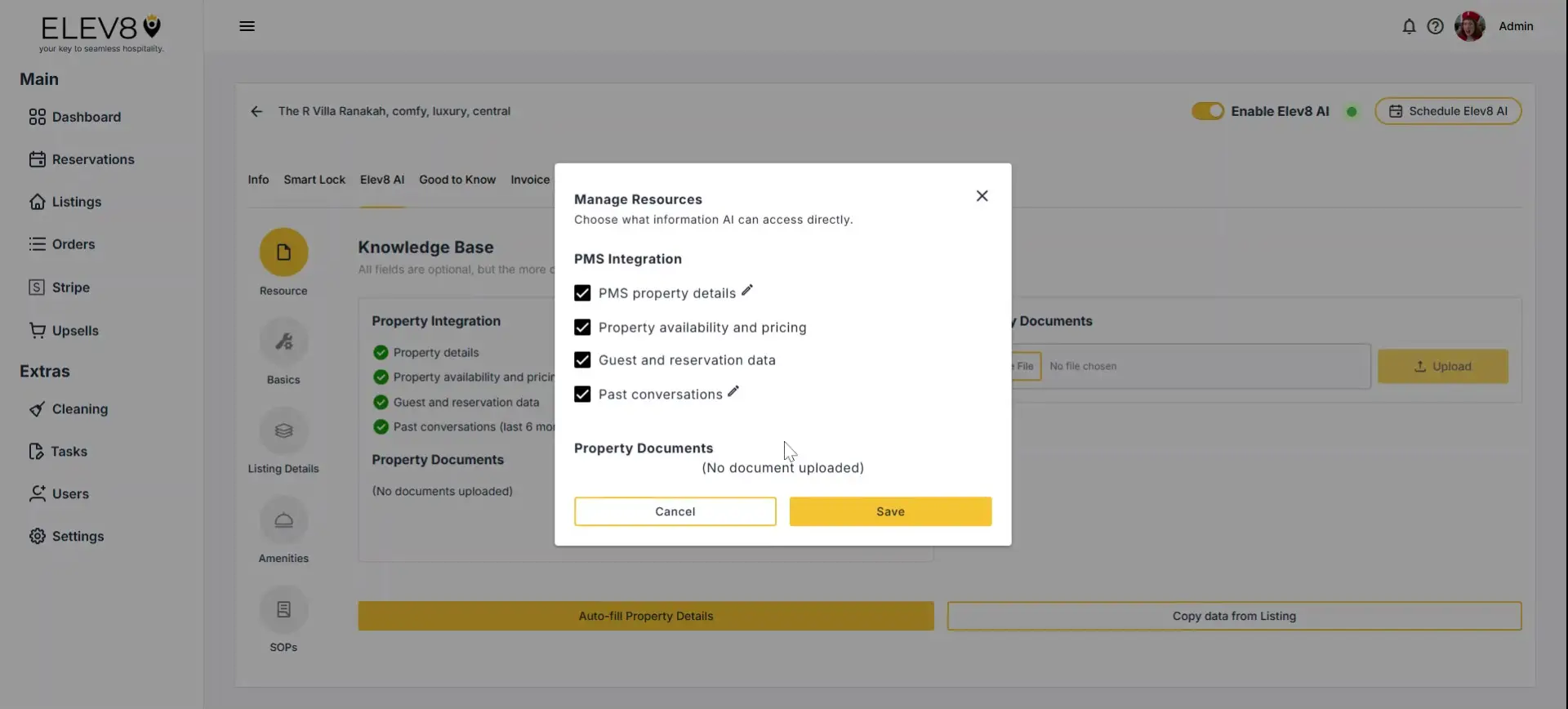The image size is (1568, 709).
Task: Open Settings in the sidebar
Action: pyautogui.click(x=67, y=537)
